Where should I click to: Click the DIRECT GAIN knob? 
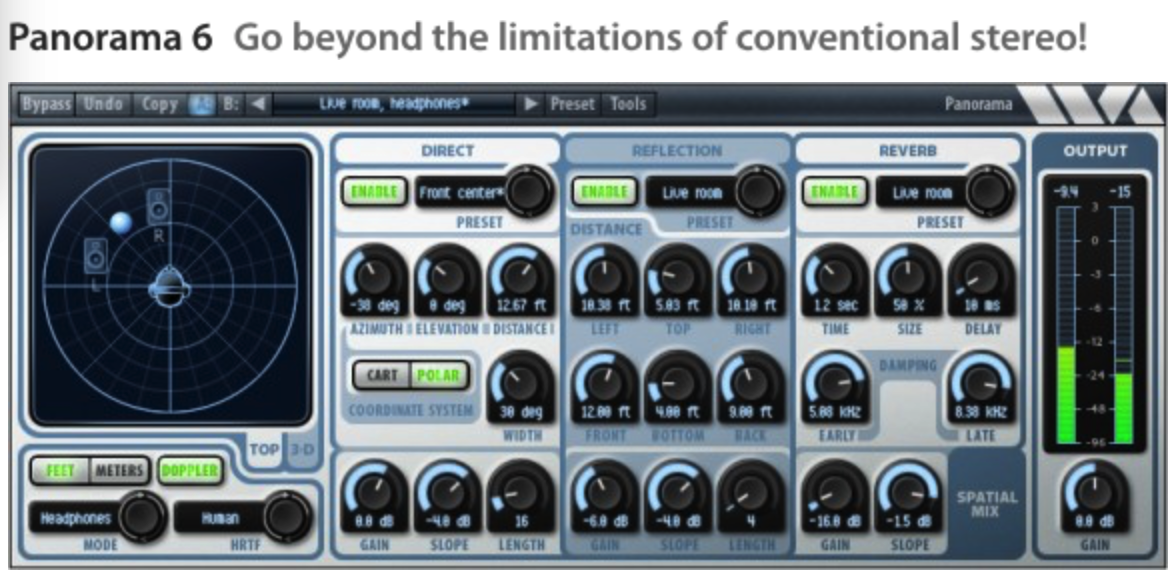coord(374,494)
